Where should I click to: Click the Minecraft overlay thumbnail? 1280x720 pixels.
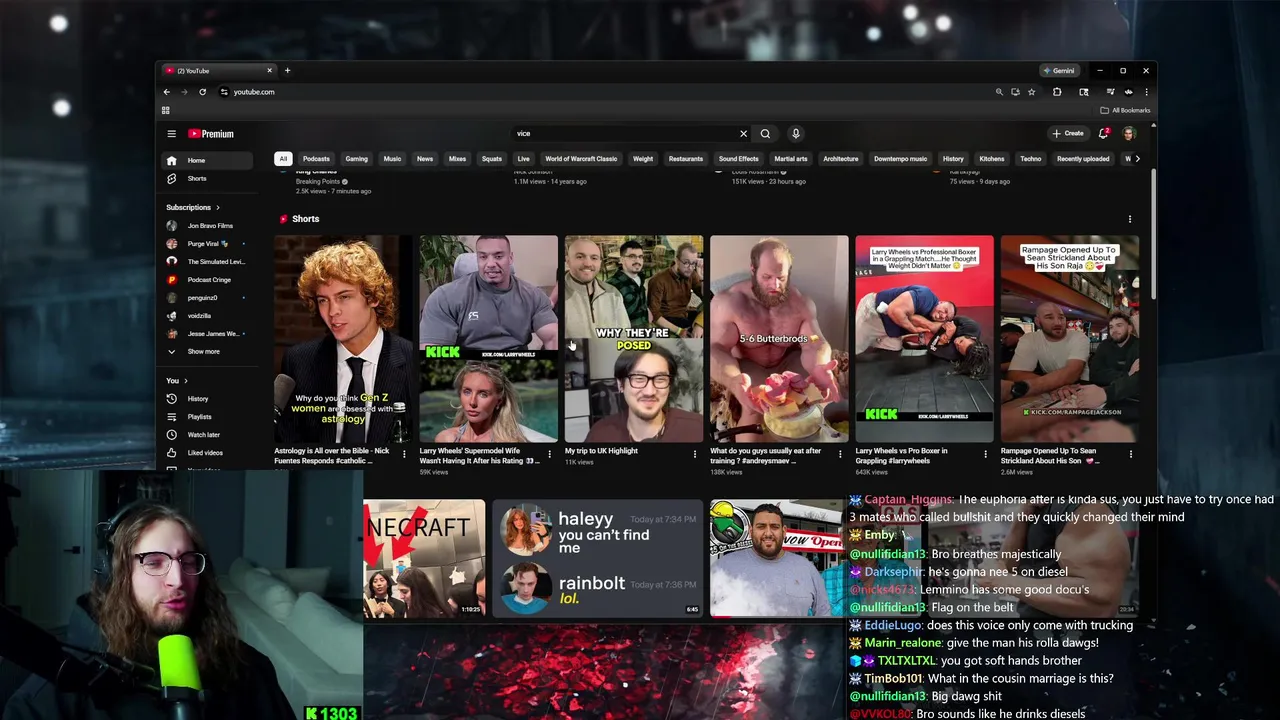pos(424,558)
